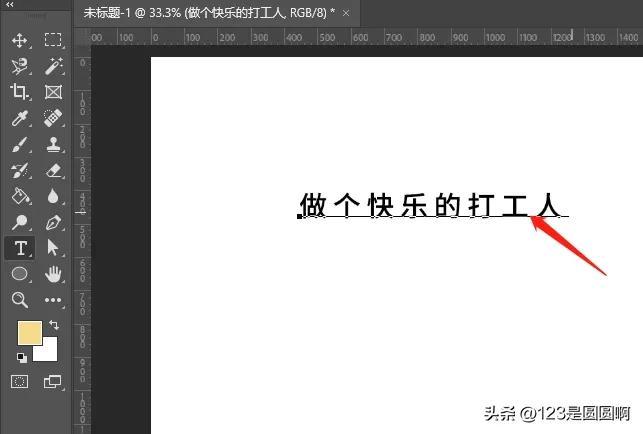Screen dimensions: 643x434
Task: Select the Move tool
Action: (19, 40)
